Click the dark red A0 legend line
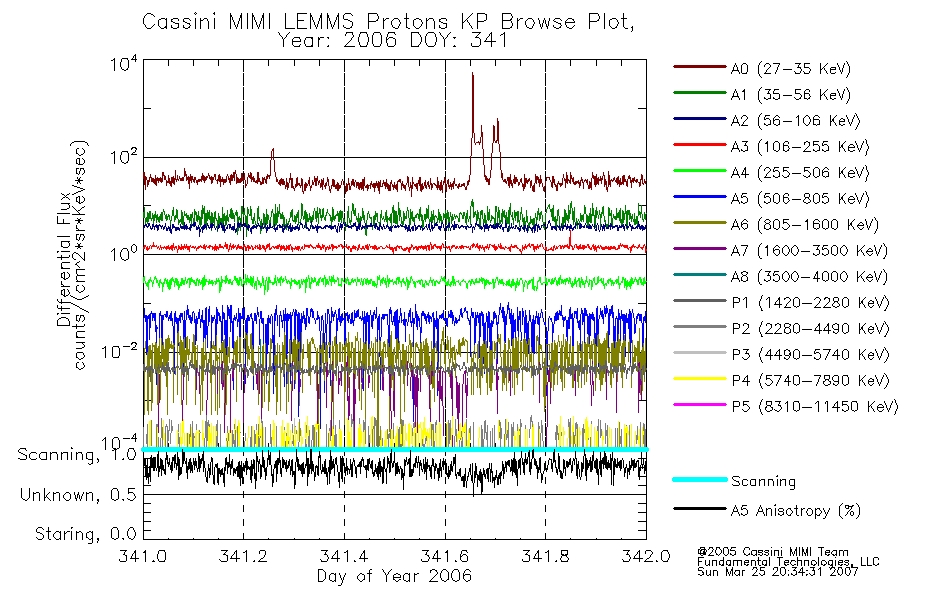Screen dimensions: 950x600 (x=700, y=67)
